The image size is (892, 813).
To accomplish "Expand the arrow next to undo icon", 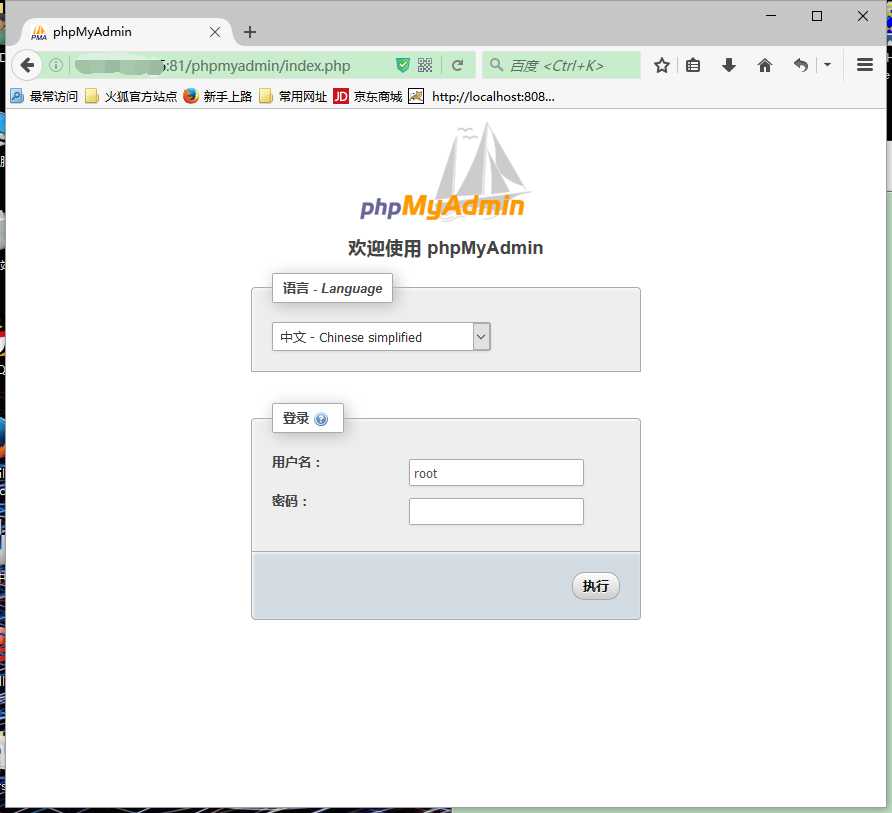I will [827, 65].
